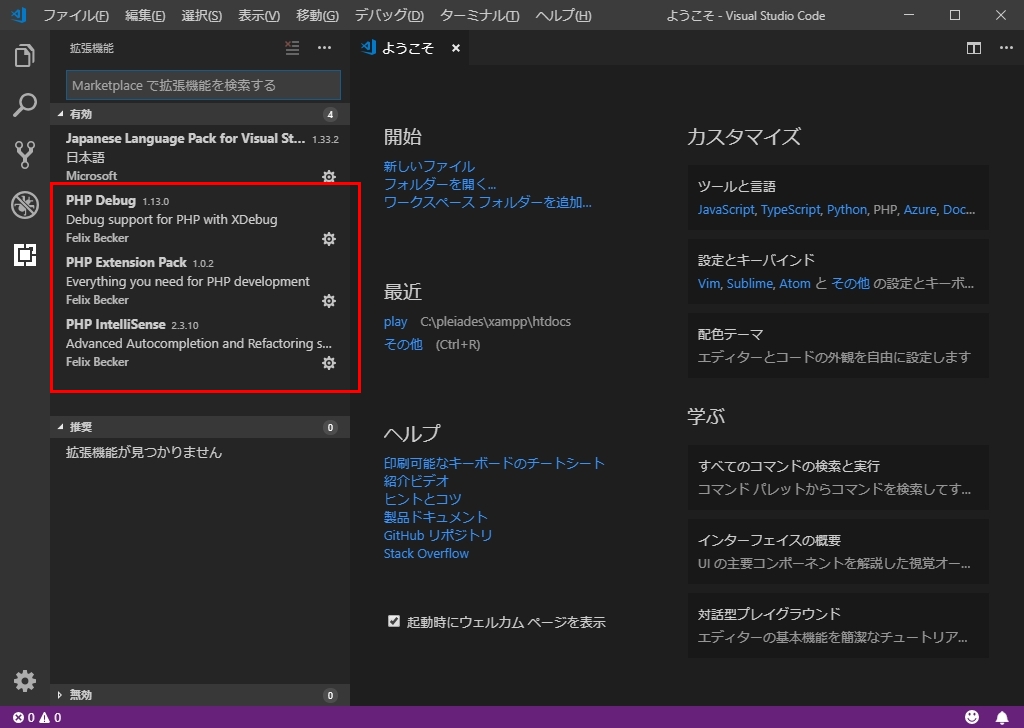1024x728 pixels.
Task: Open the Search view icon
Action: [x=24, y=105]
